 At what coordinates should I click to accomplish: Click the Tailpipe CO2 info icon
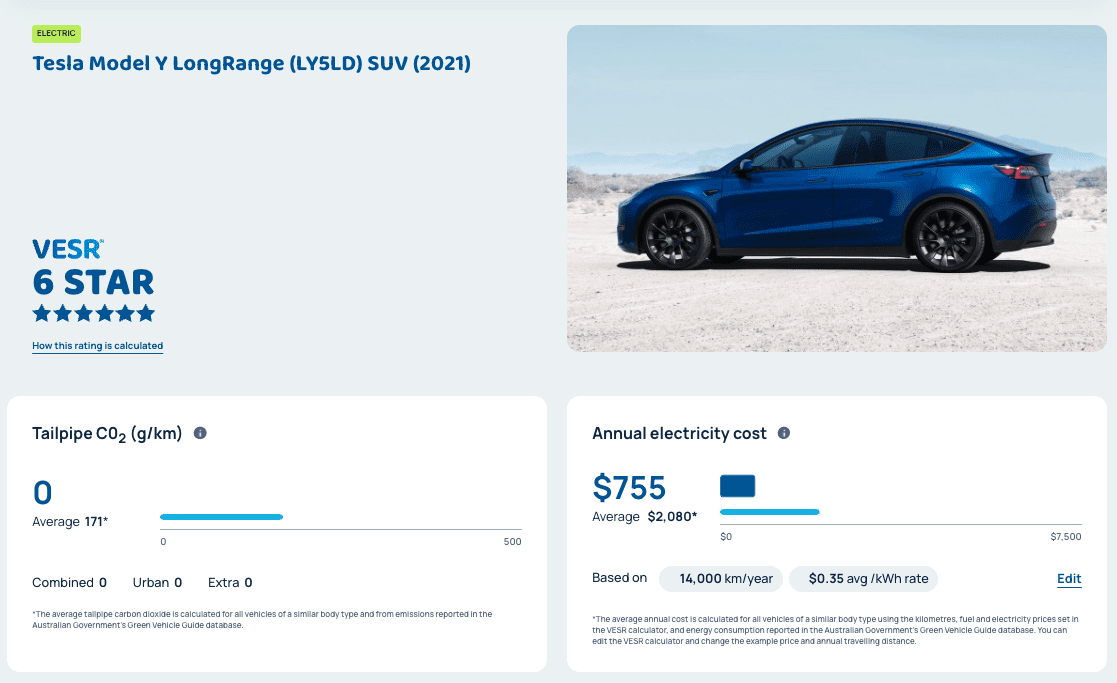(200, 433)
